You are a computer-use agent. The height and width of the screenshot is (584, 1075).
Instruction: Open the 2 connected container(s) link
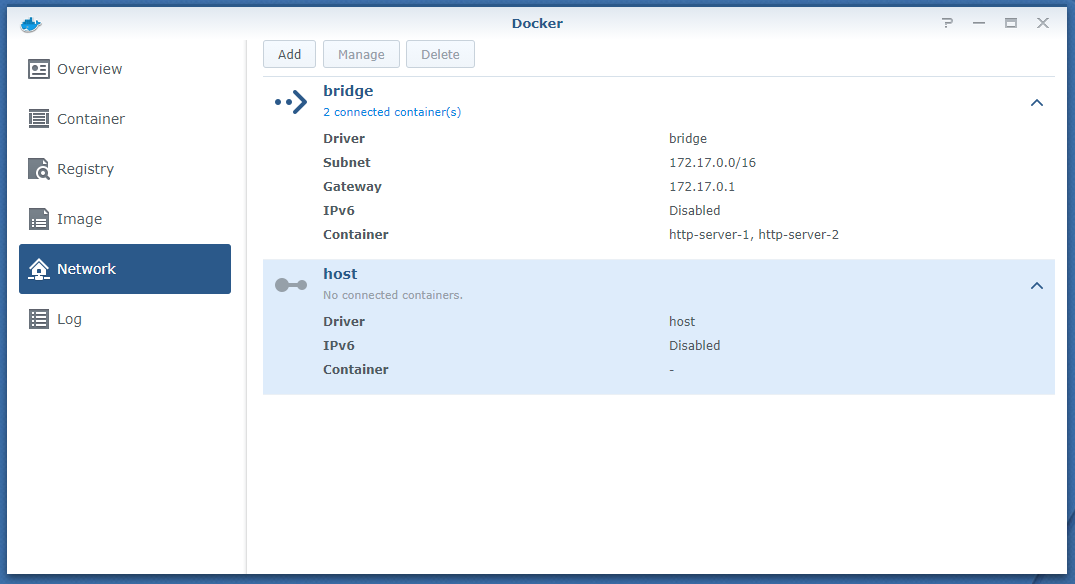(392, 112)
